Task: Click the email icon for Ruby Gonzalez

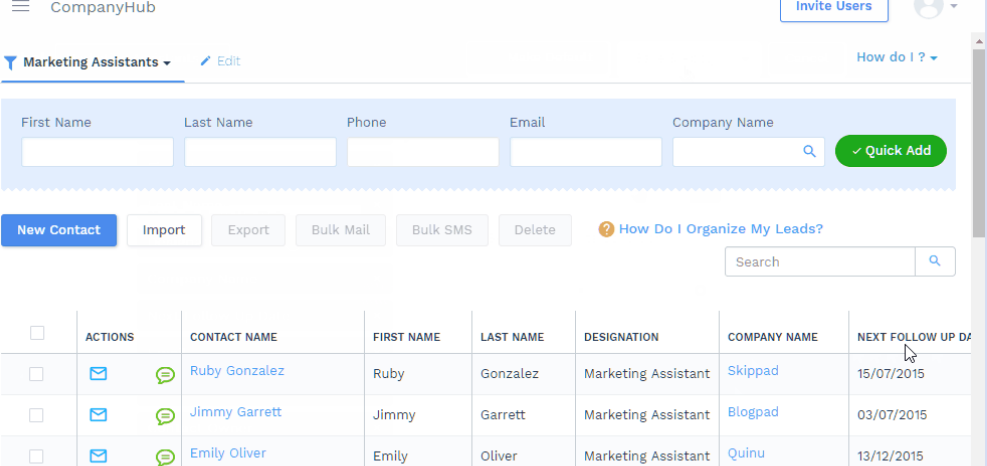Action: (x=98, y=374)
